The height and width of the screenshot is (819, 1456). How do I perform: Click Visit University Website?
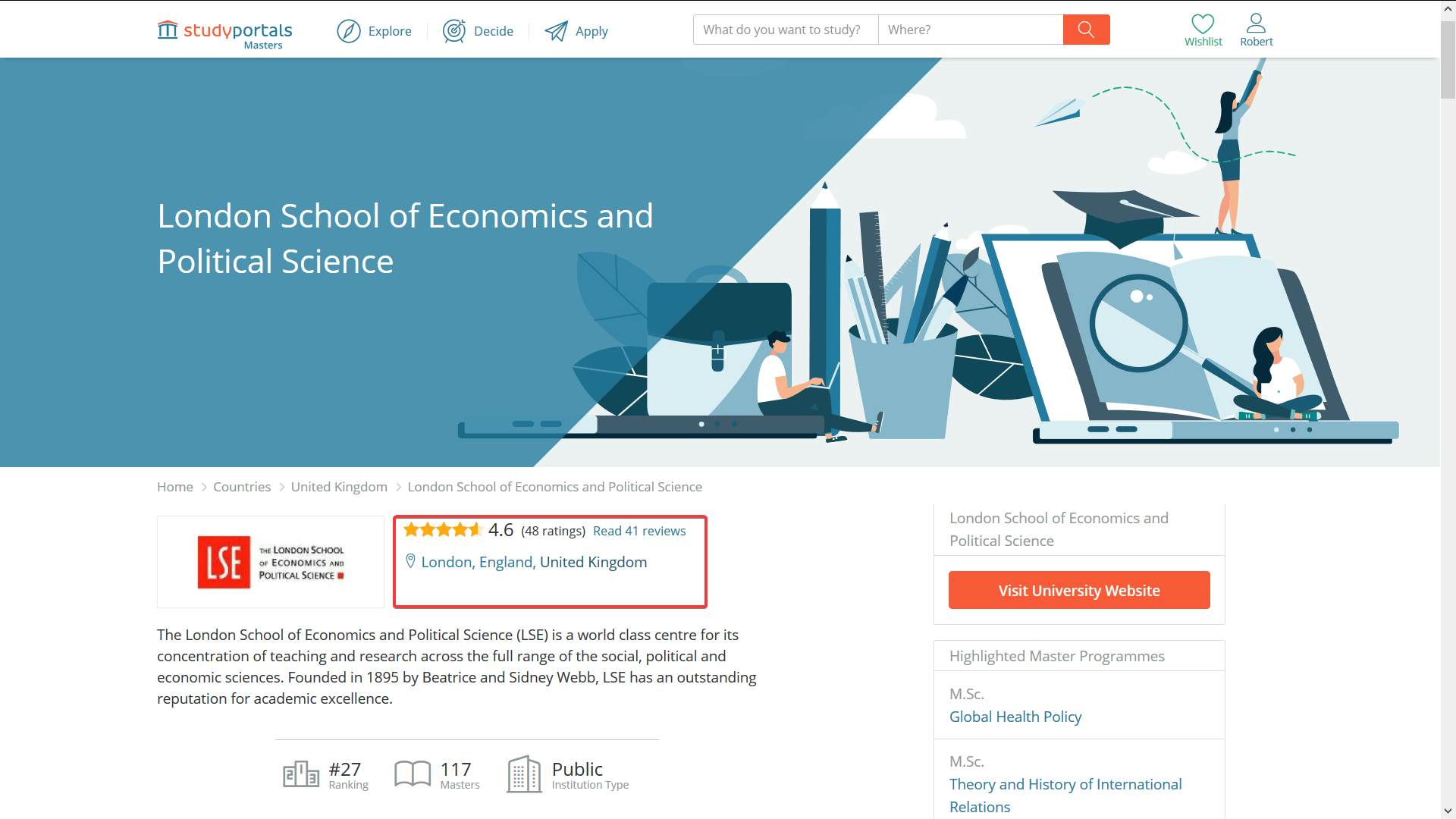(1078, 590)
